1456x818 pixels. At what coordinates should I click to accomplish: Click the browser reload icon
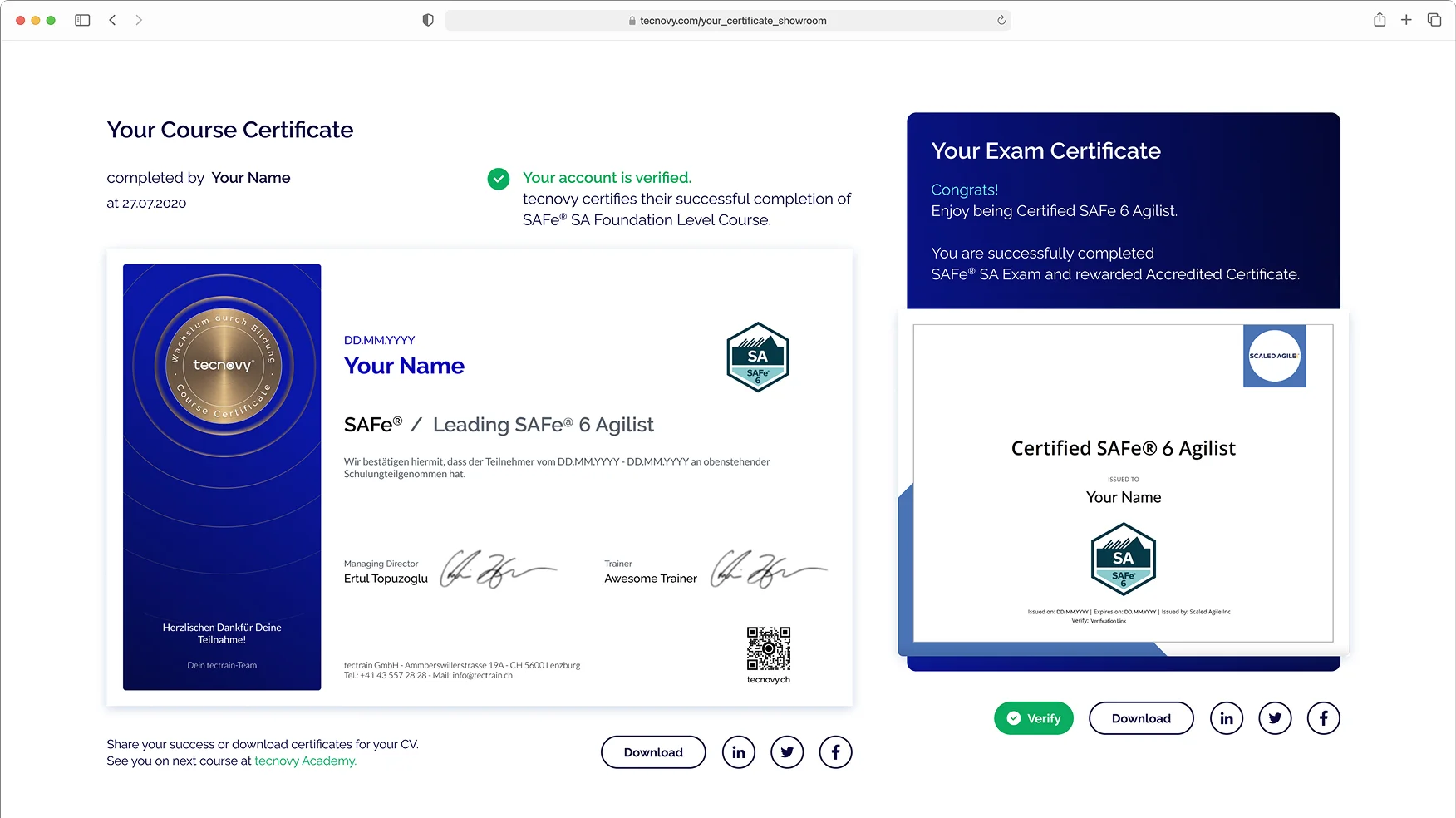(x=1001, y=21)
